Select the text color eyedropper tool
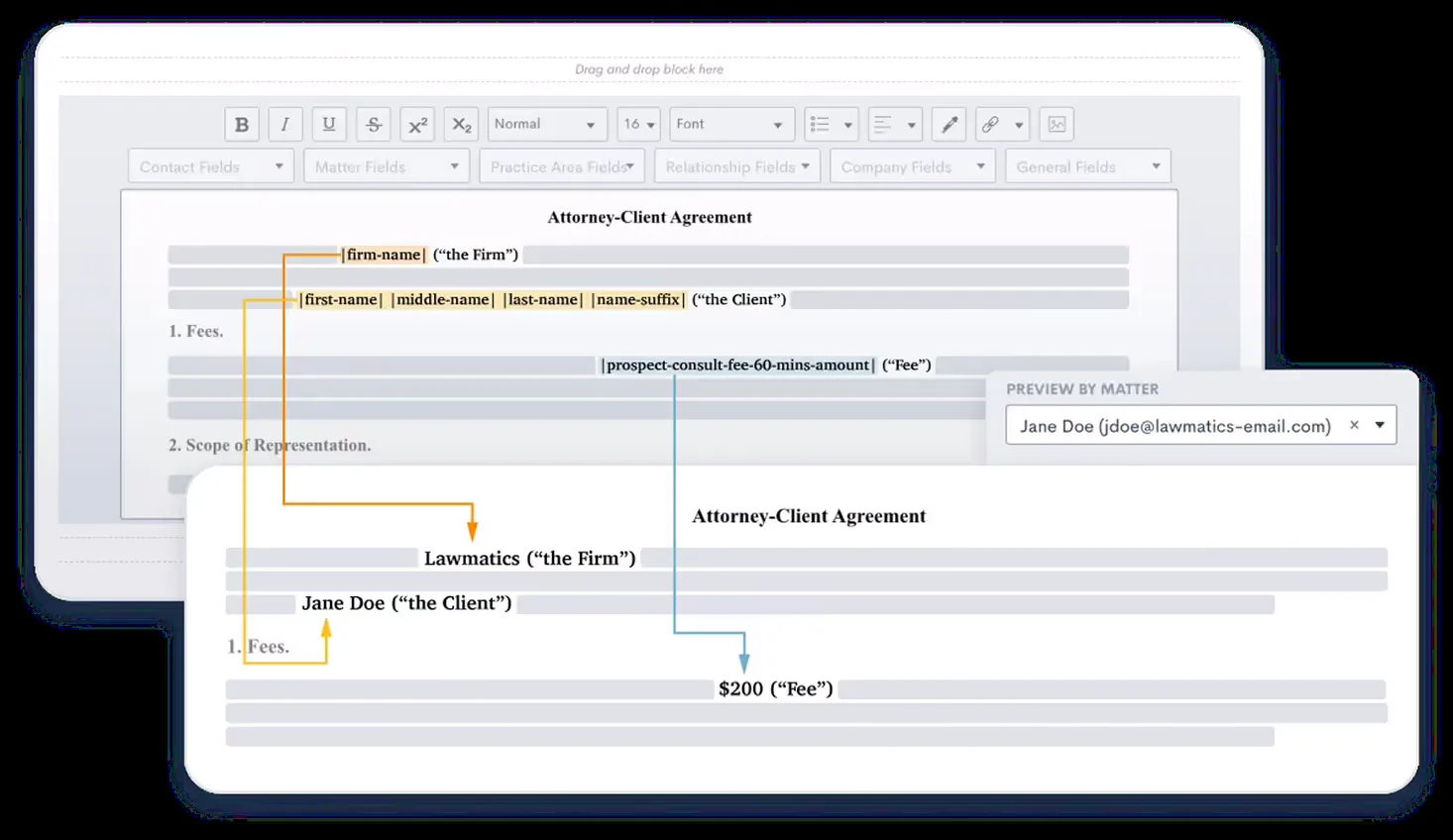Viewport: 1453px width, 840px height. point(948,124)
